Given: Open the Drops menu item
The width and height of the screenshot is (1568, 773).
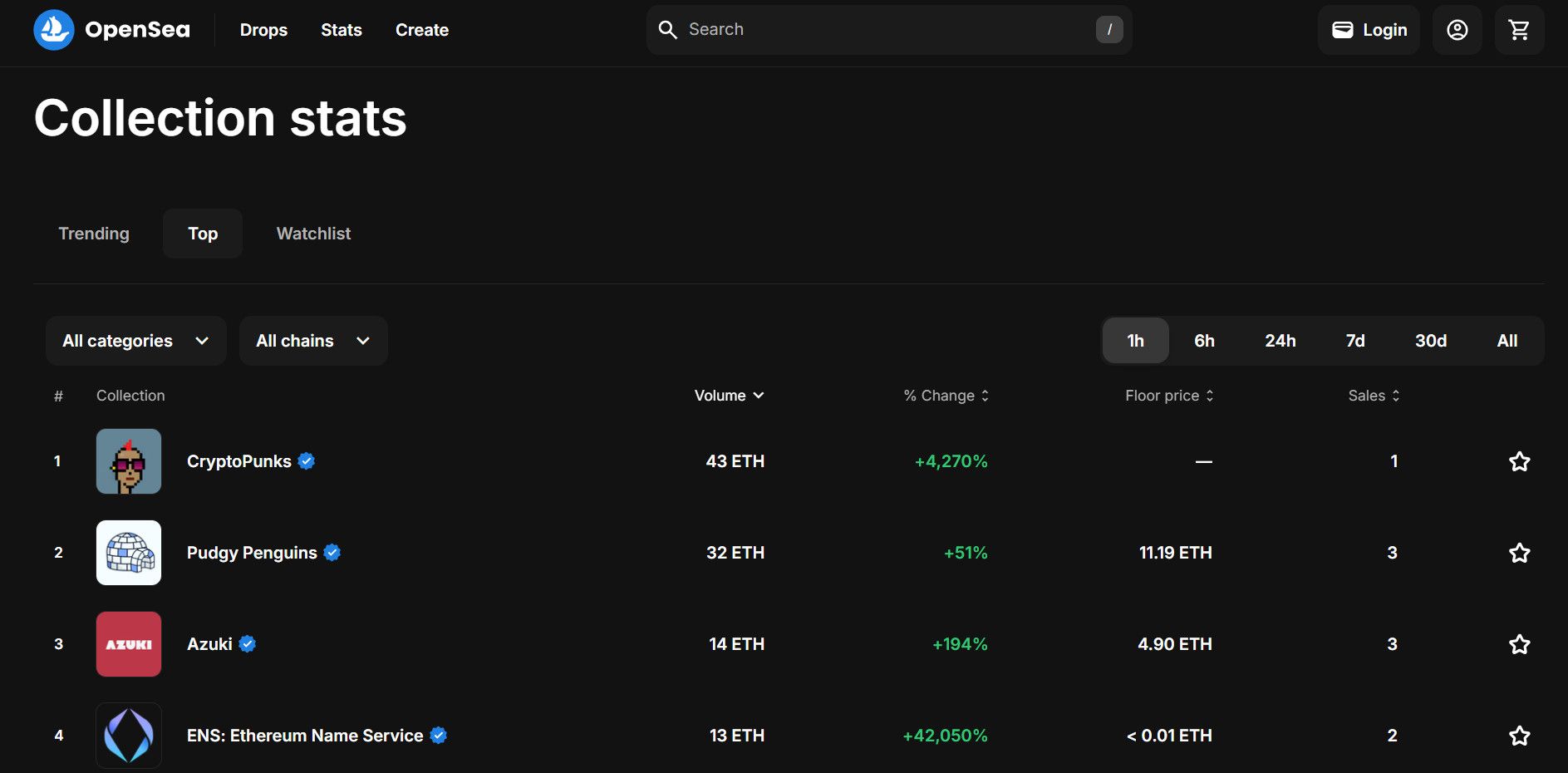Looking at the screenshot, I should click(x=263, y=30).
